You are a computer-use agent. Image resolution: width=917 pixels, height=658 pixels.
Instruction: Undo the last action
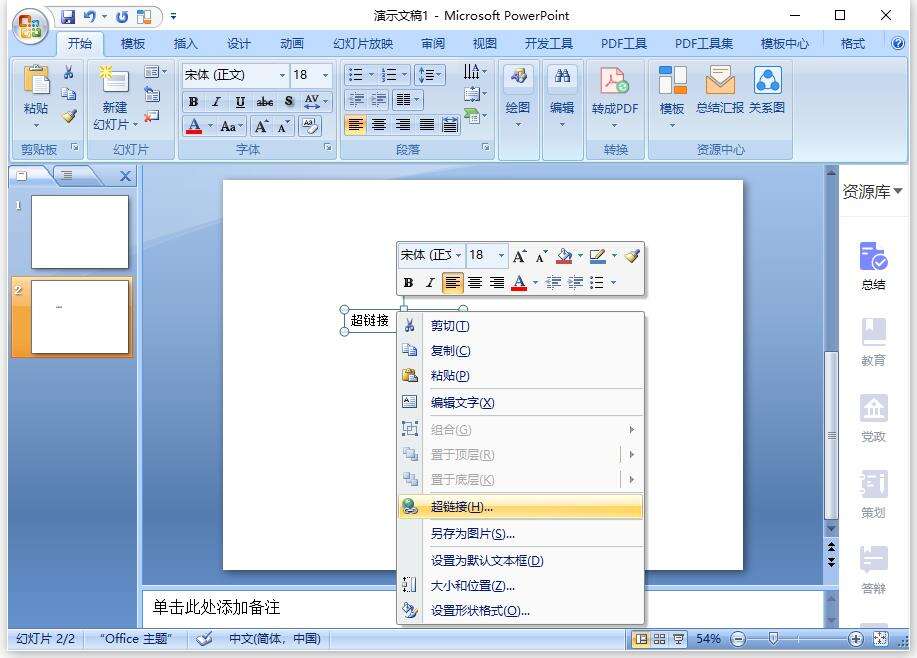89,16
